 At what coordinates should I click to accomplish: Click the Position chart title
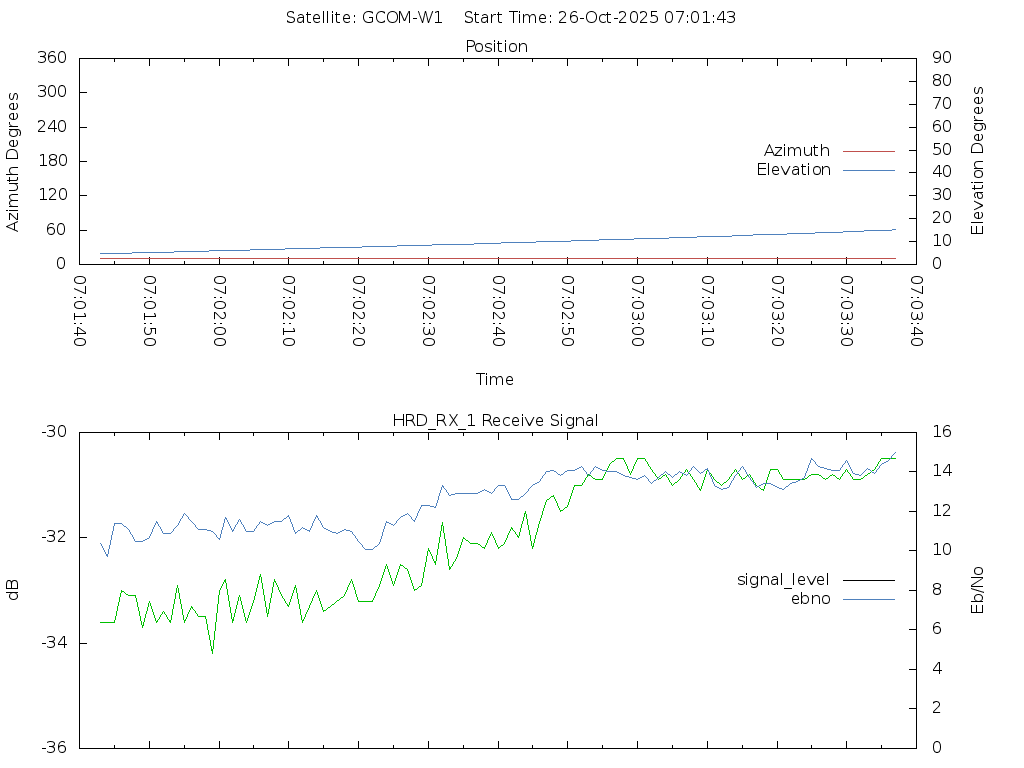coord(496,46)
